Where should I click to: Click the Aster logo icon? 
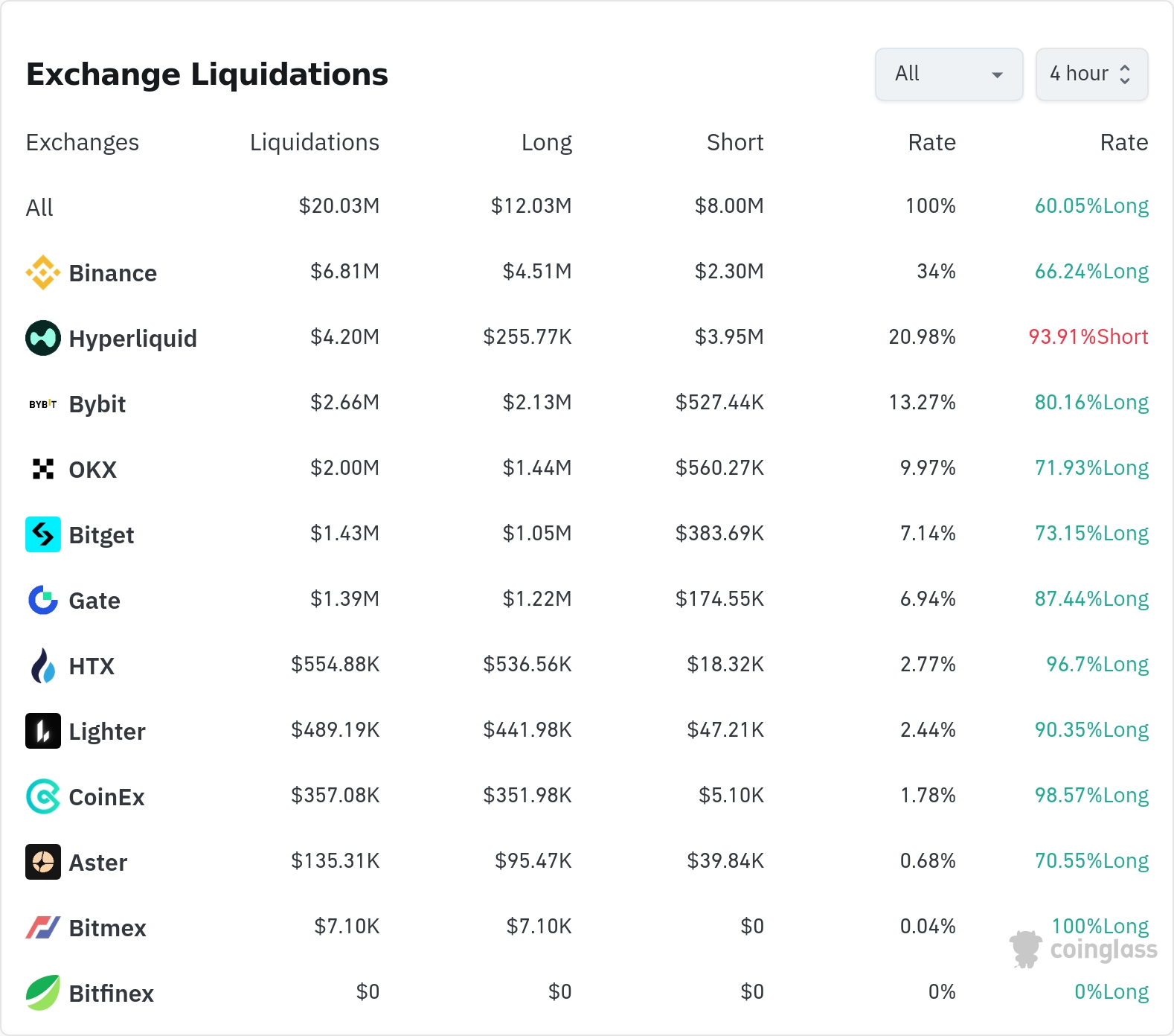[x=43, y=862]
